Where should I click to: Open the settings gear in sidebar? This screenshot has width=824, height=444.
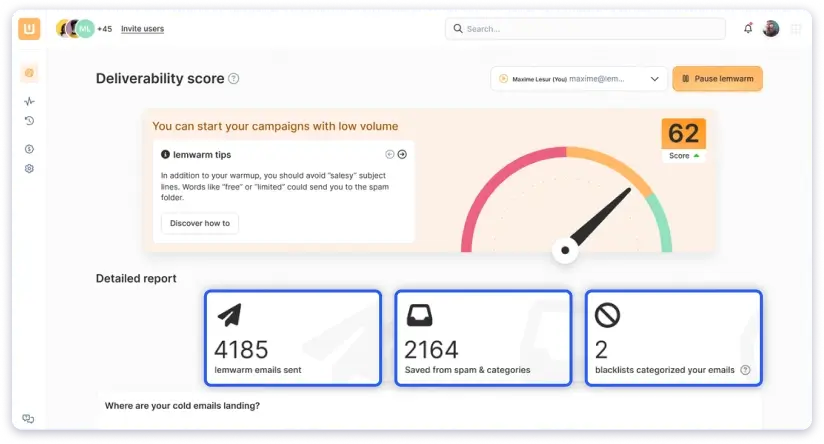tap(30, 169)
